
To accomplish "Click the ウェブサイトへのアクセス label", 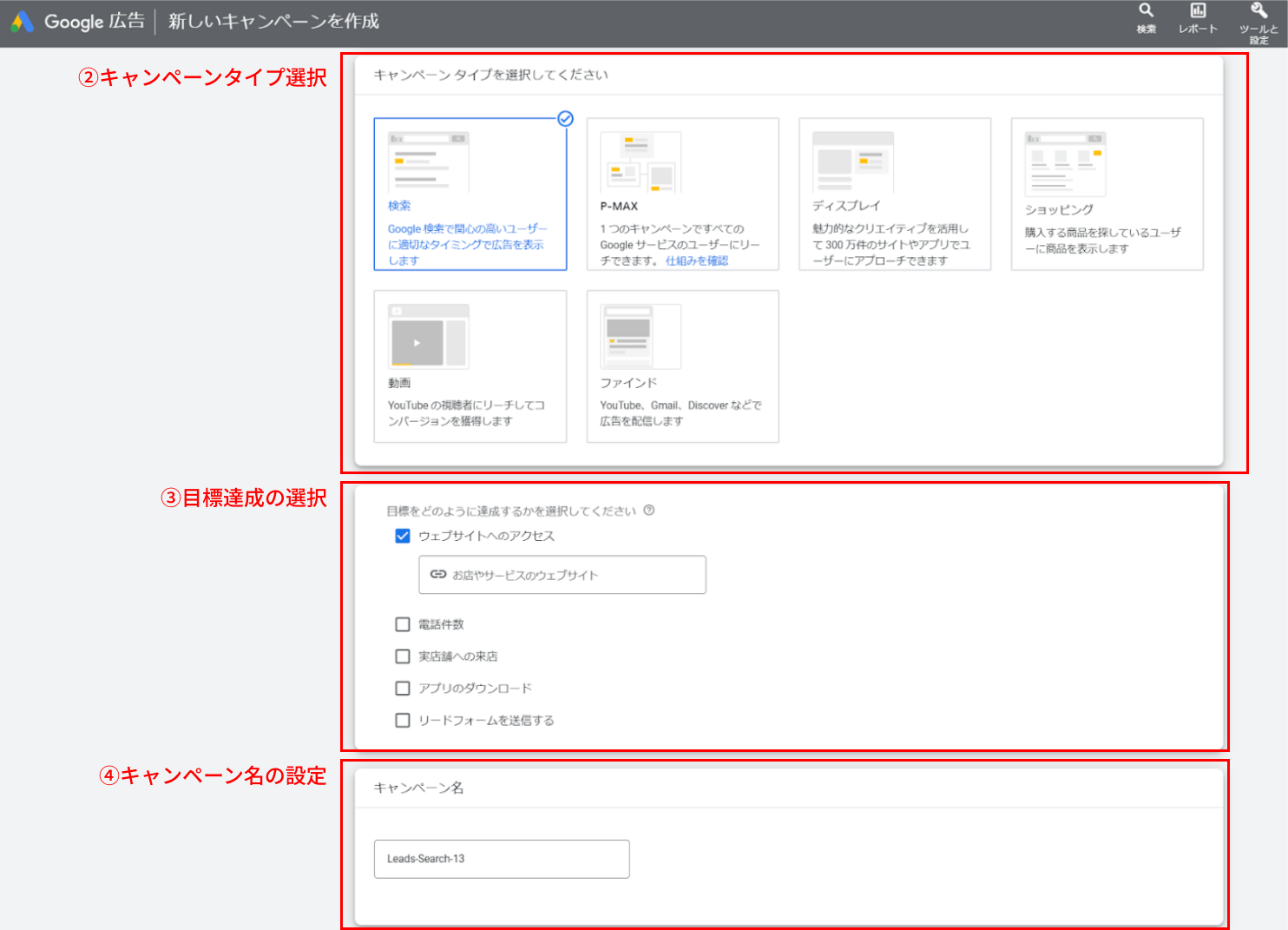I will tap(486, 536).
